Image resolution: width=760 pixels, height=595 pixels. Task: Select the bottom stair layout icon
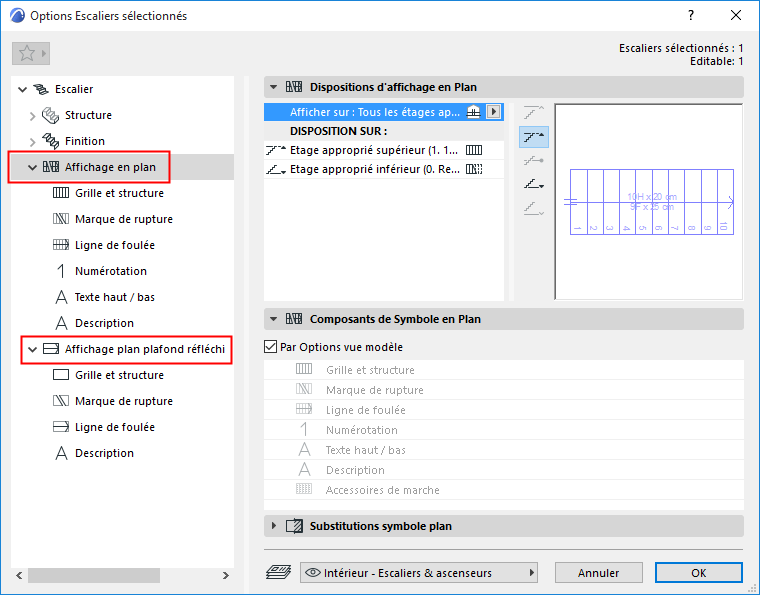pos(534,209)
